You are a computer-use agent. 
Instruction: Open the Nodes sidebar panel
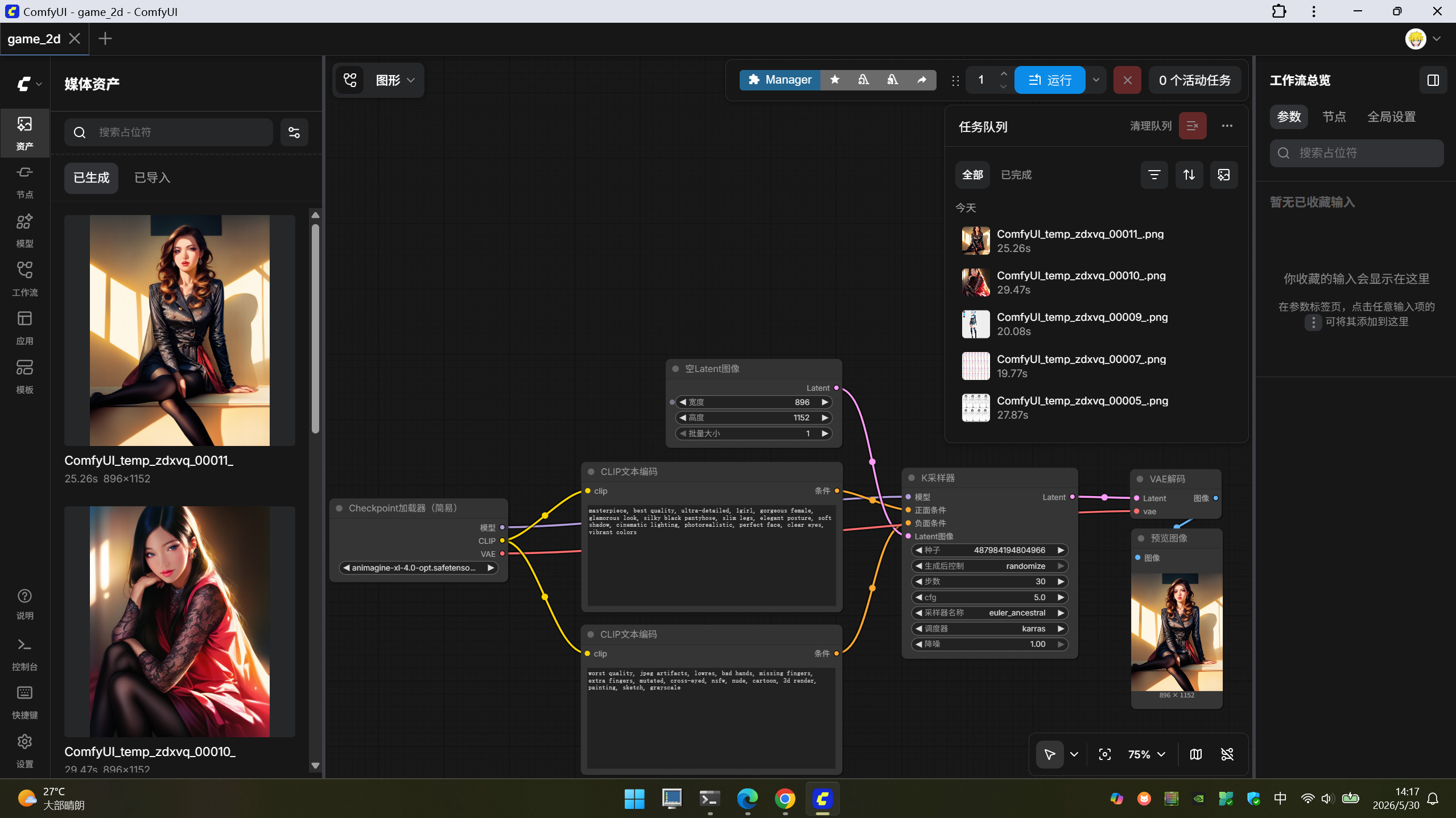click(x=24, y=181)
